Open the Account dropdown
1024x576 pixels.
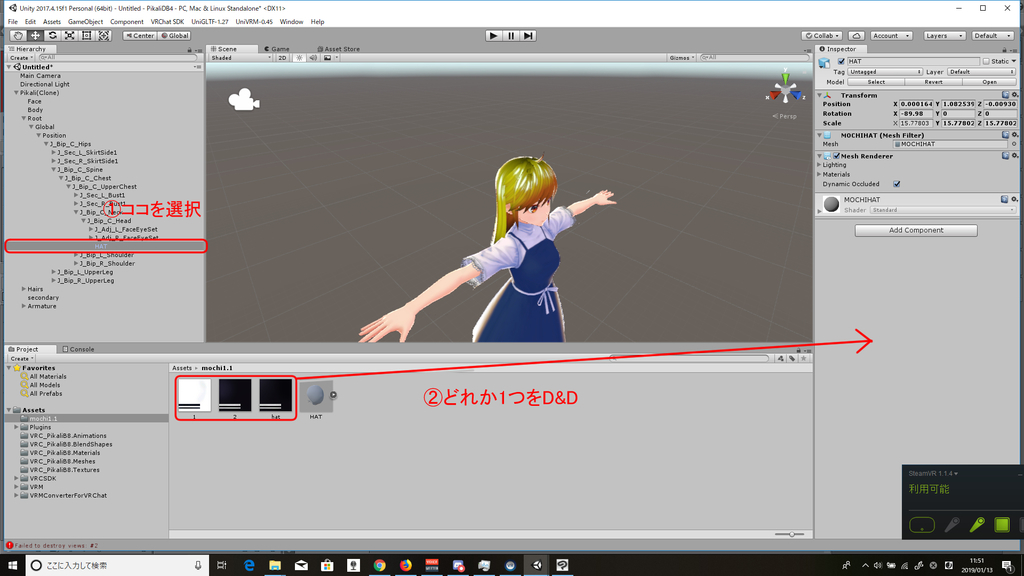pos(891,36)
